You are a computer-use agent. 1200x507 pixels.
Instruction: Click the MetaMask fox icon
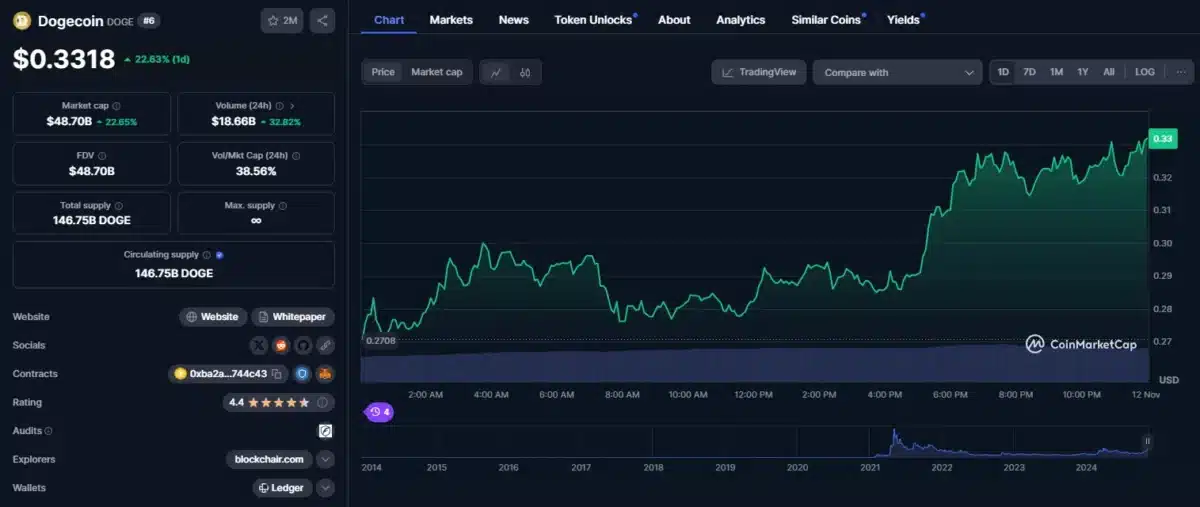point(325,374)
